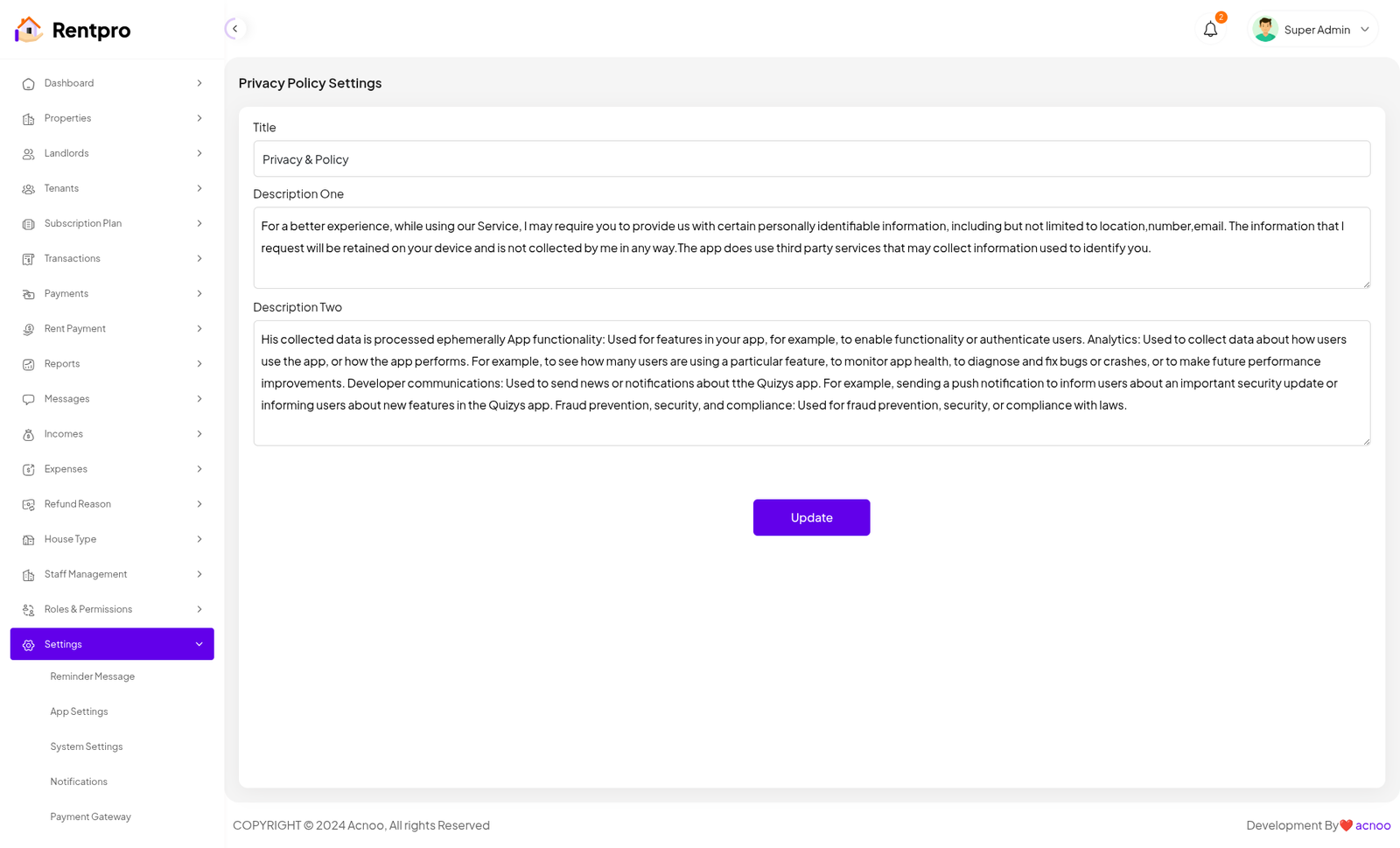Collapse the sidebar with the arrow icon
Image resolution: width=1400 pixels, height=848 pixels.
pos(234,29)
